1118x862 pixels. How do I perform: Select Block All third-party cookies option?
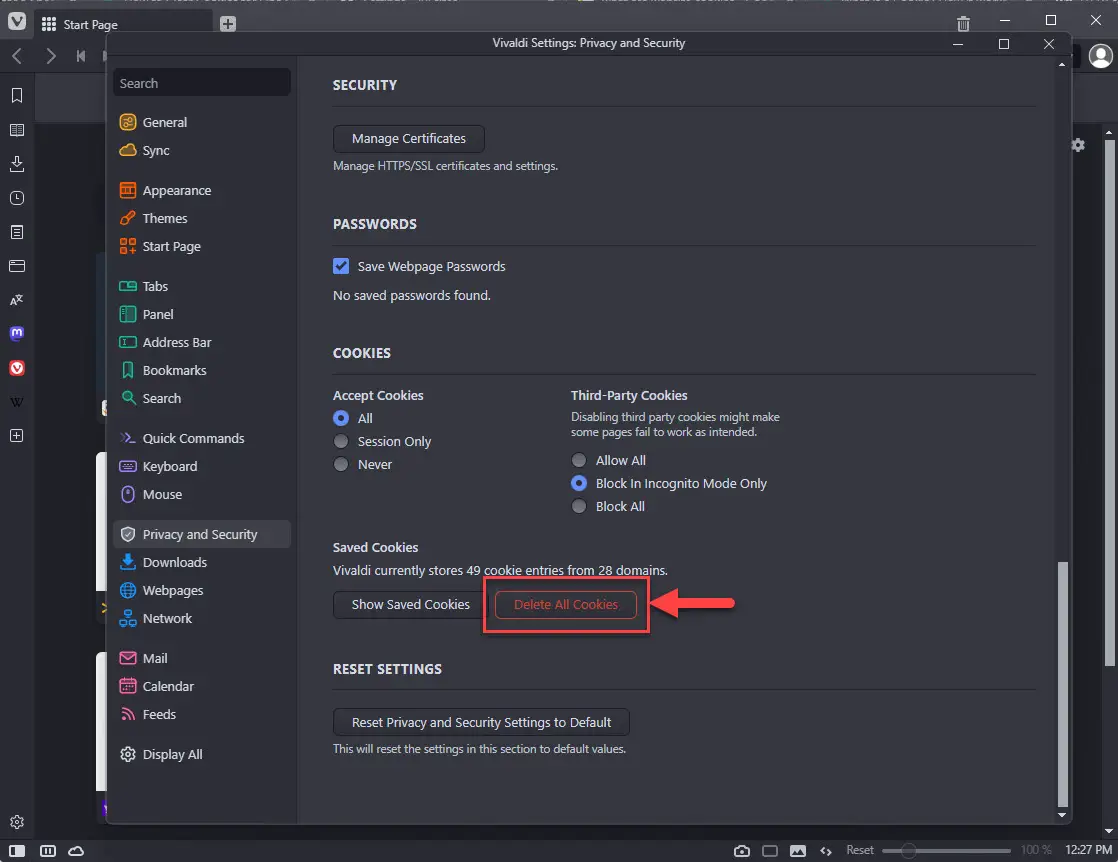tap(579, 507)
